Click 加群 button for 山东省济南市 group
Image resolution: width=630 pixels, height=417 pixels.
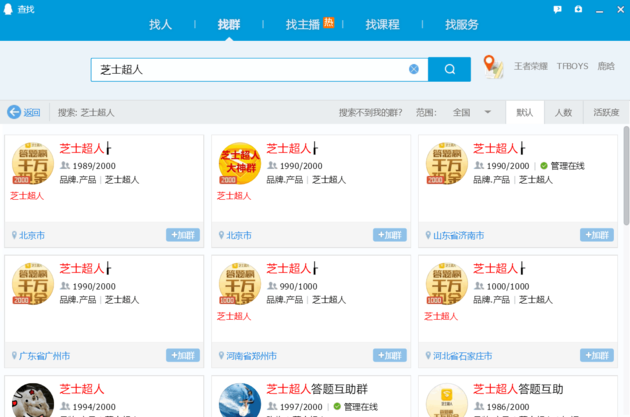597,235
